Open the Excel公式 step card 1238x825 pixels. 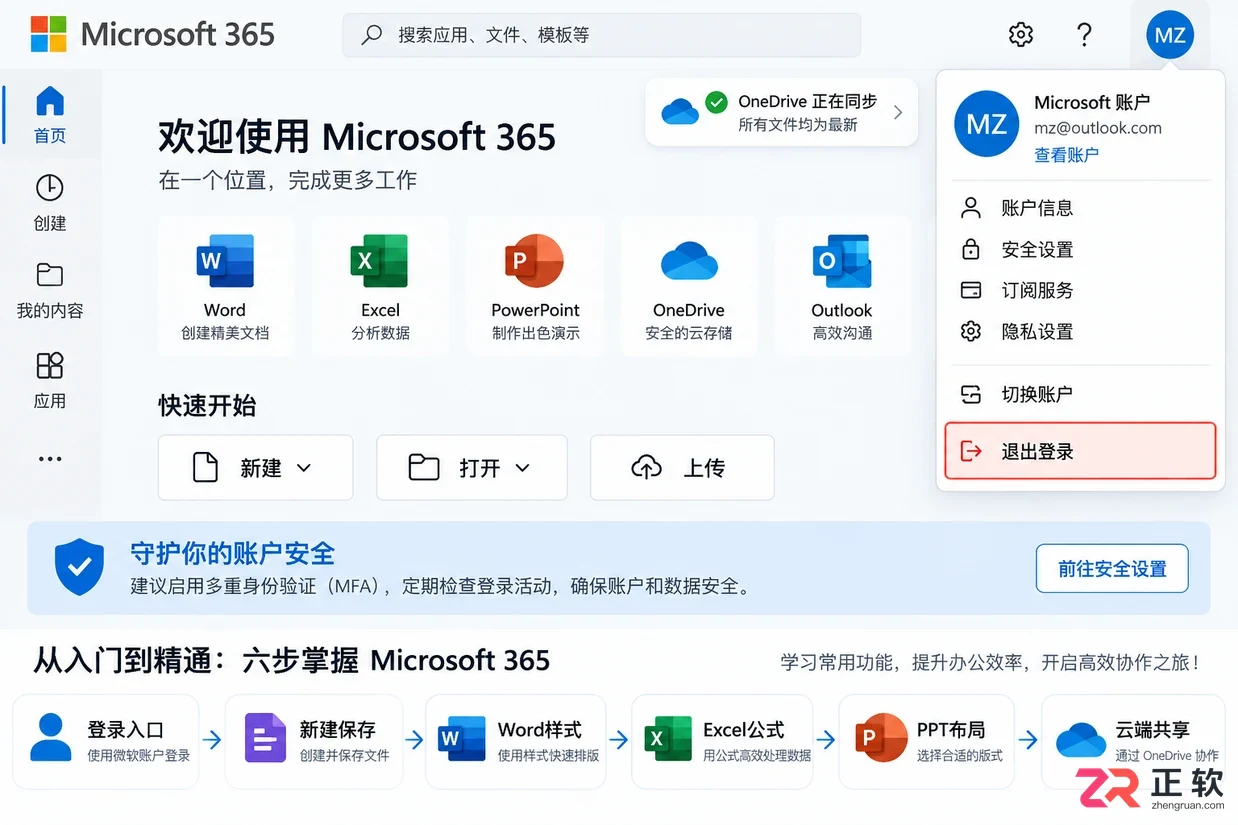tap(722, 741)
